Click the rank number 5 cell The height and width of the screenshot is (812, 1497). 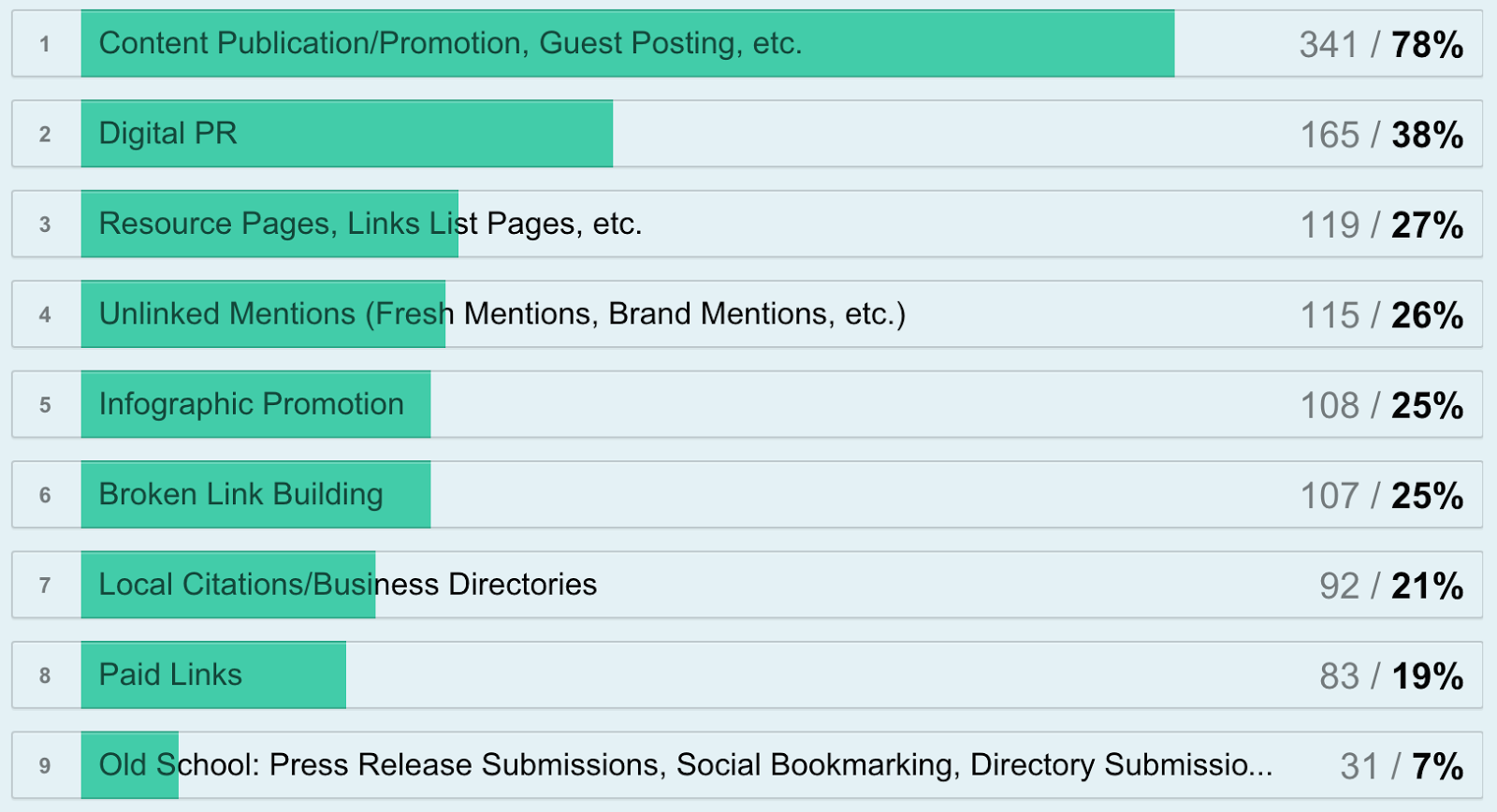(x=45, y=405)
